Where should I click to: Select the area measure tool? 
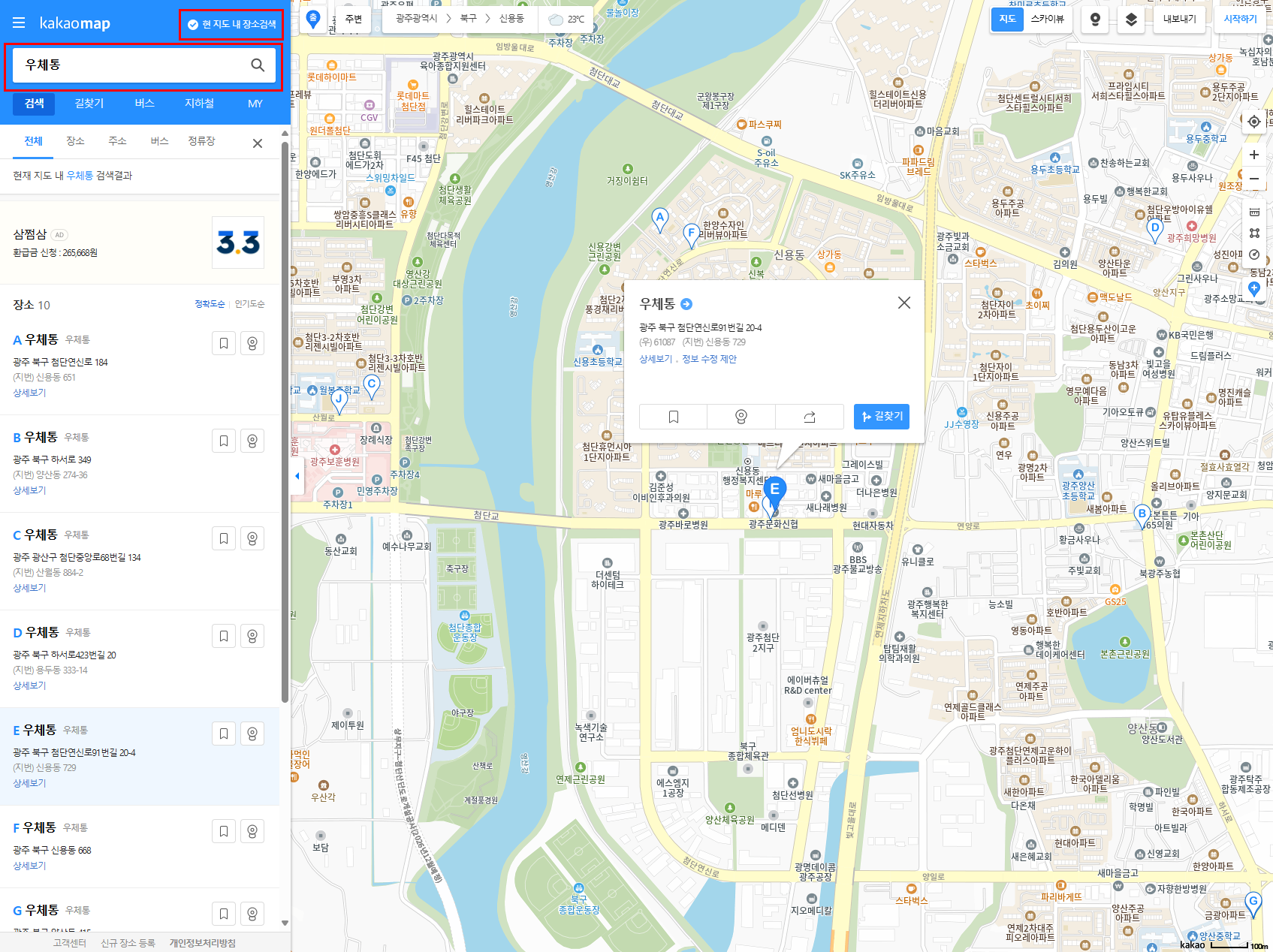click(x=1253, y=233)
